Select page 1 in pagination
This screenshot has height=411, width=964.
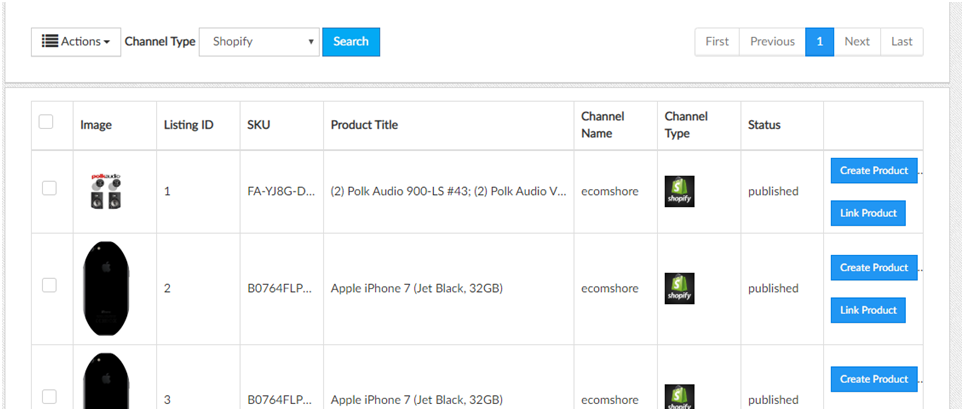tap(820, 42)
